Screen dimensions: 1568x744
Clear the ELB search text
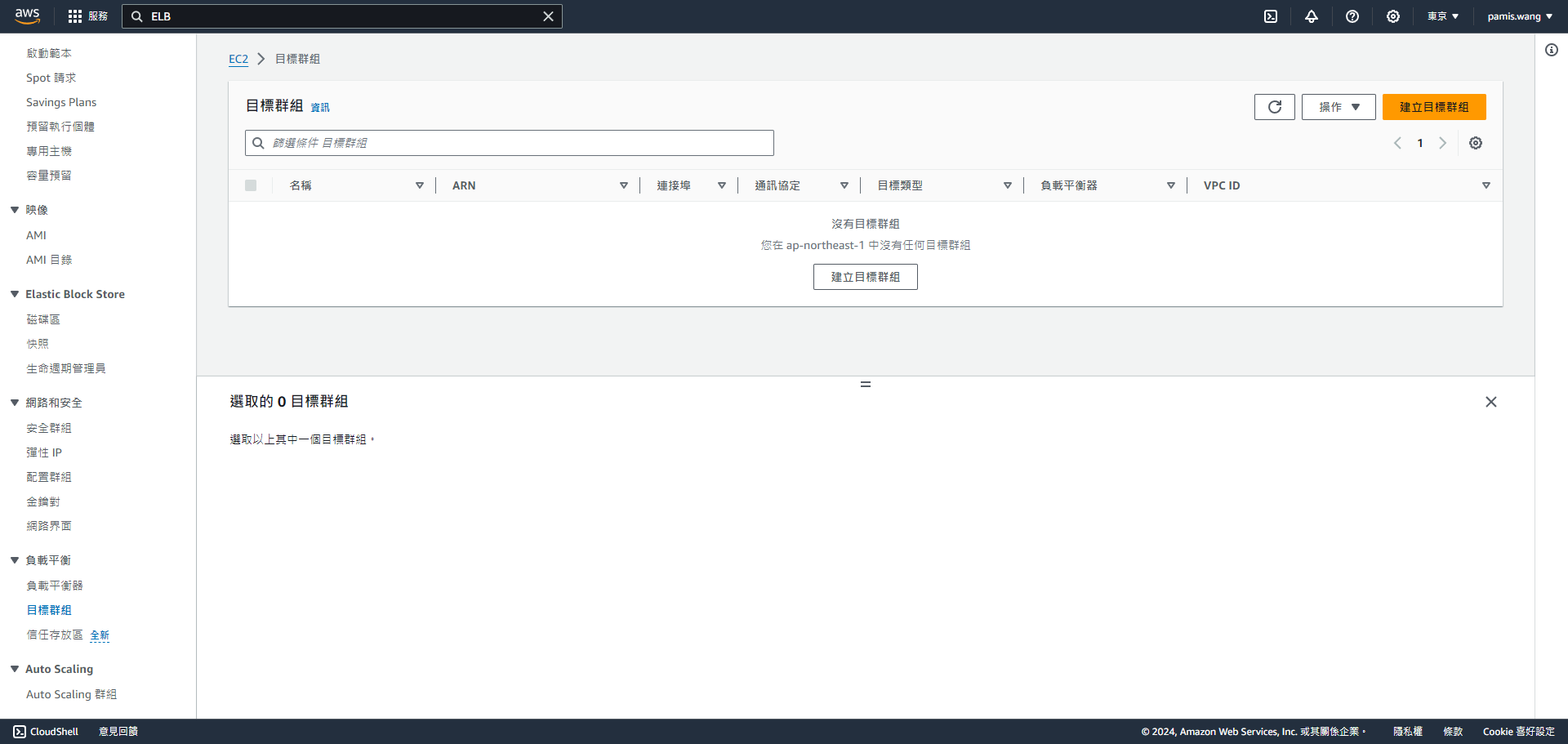[x=548, y=16]
